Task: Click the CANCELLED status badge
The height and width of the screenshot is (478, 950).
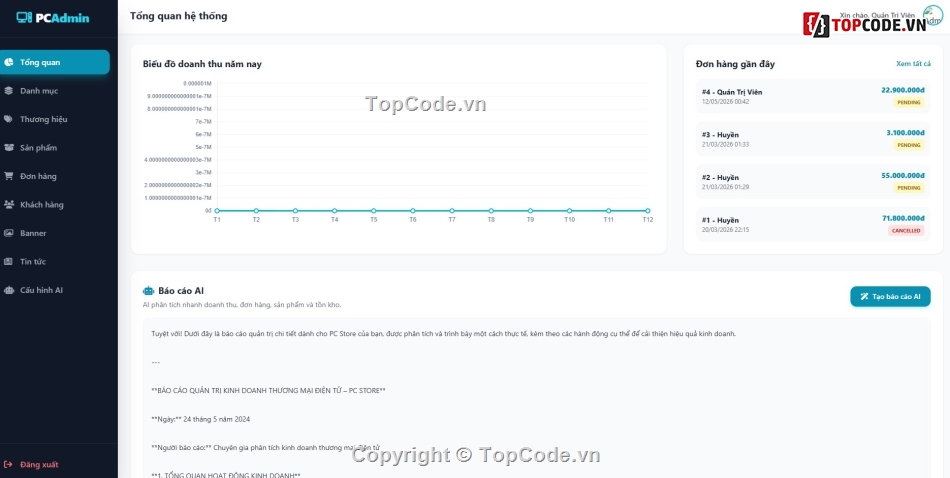Action: 906,231
